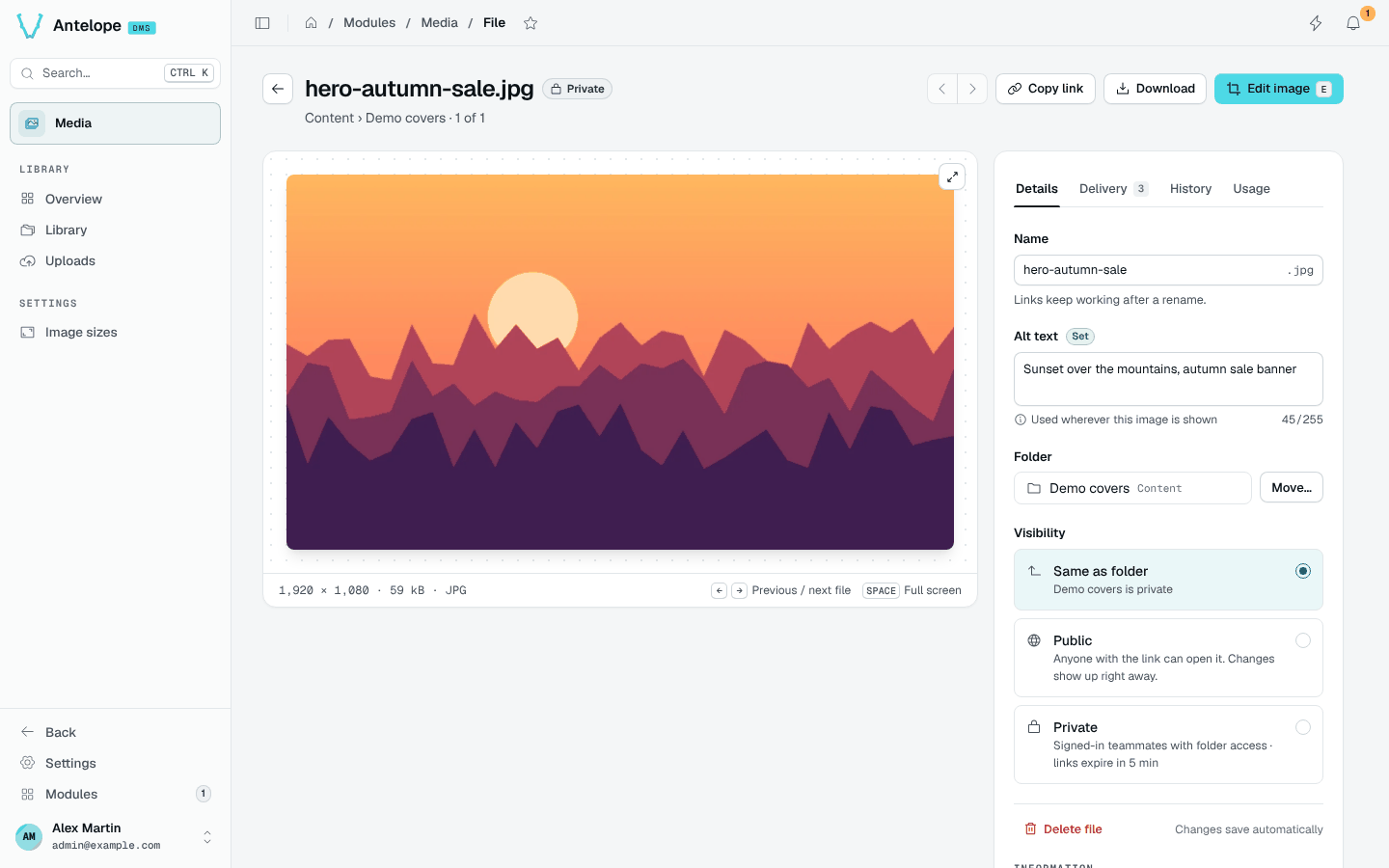Click the back arrow beside file title

tap(278, 89)
